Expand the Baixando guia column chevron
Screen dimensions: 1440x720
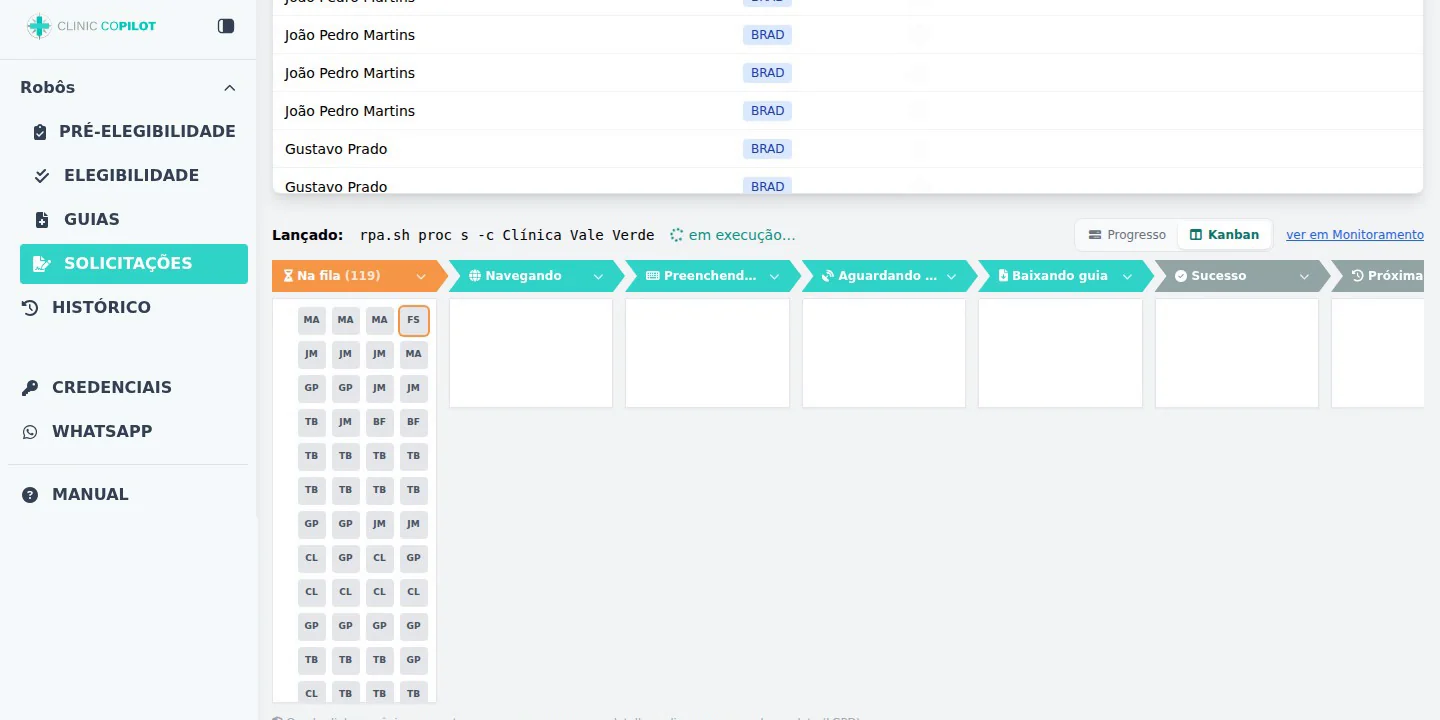1127,277
